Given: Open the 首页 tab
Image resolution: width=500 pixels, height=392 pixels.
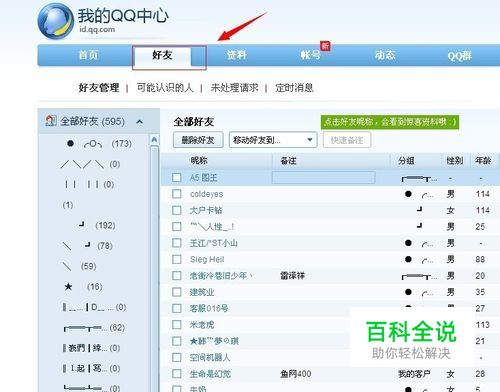Looking at the screenshot, I should coord(88,55).
